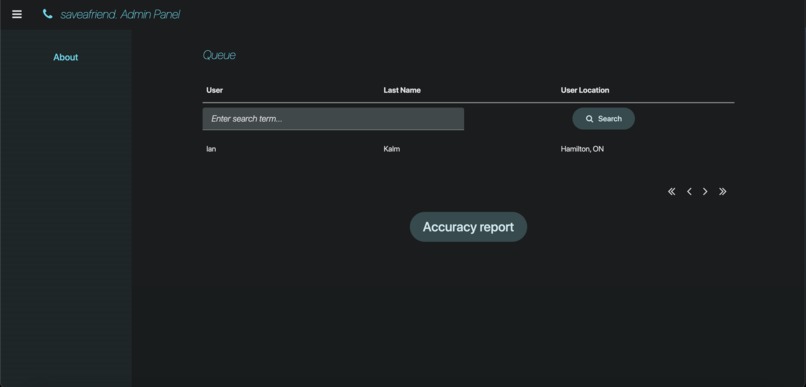The width and height of the screenshot is (806, 387).
Task: Sort by Last Name column header
Action: [x=402, y=90]
